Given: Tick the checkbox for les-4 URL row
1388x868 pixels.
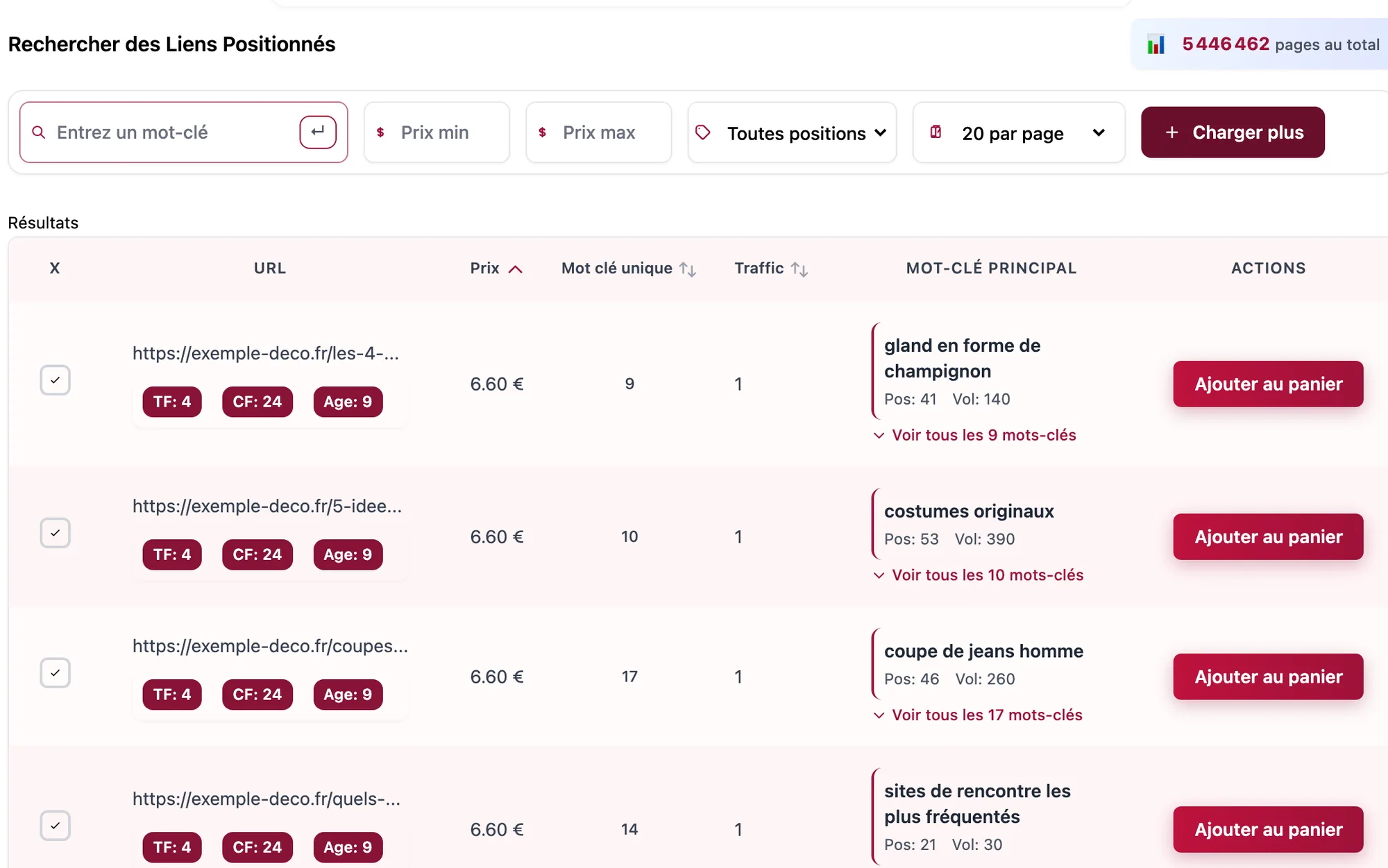Looking at the screenshot, I should tap(55, 380).
